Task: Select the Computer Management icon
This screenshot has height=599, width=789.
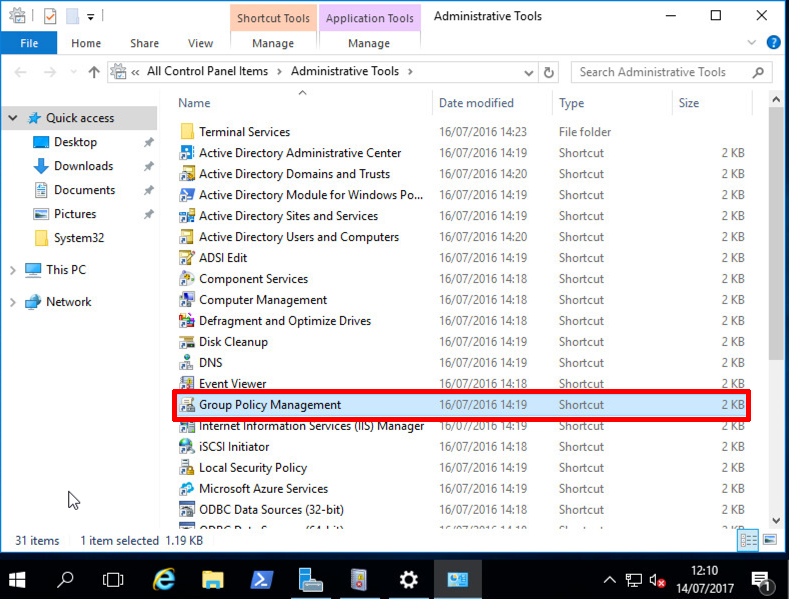Action: pos(187,300)
